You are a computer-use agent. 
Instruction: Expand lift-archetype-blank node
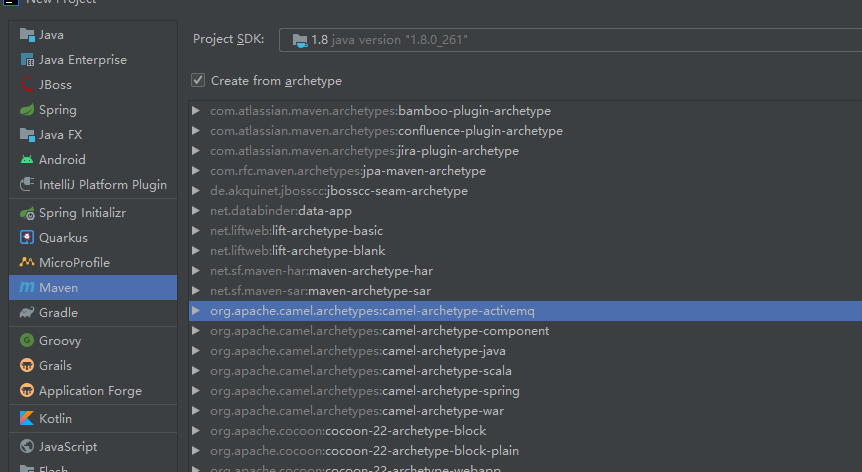(196, 251)
